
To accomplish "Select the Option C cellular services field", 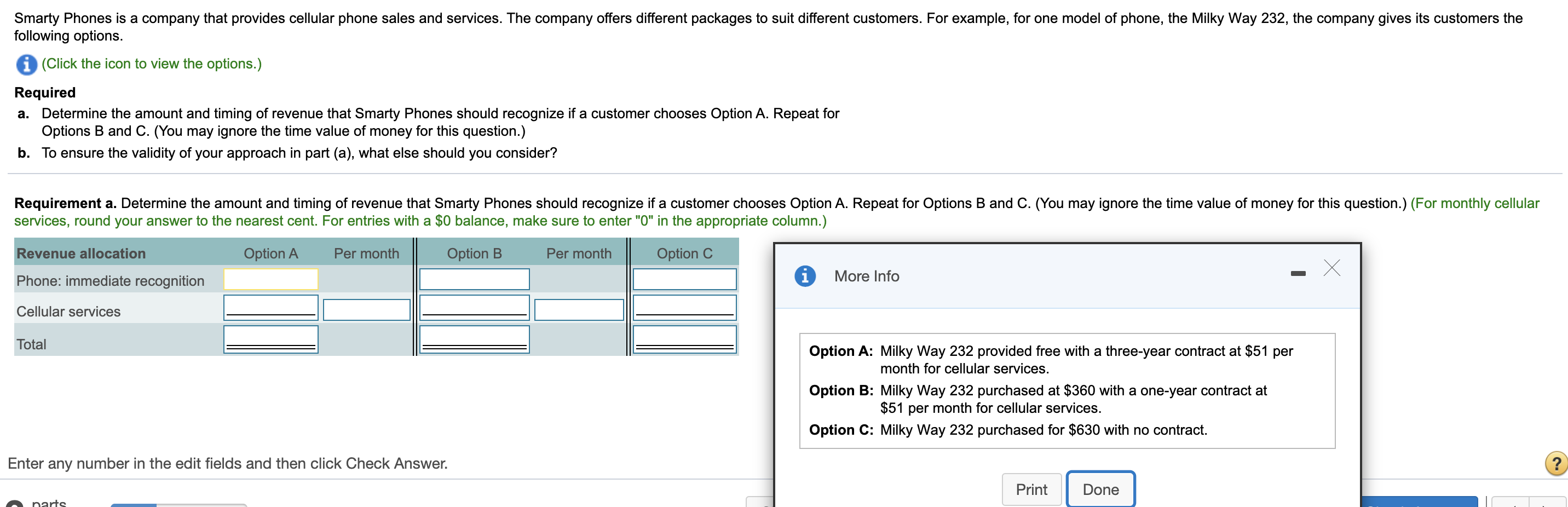I will point(685,307).
